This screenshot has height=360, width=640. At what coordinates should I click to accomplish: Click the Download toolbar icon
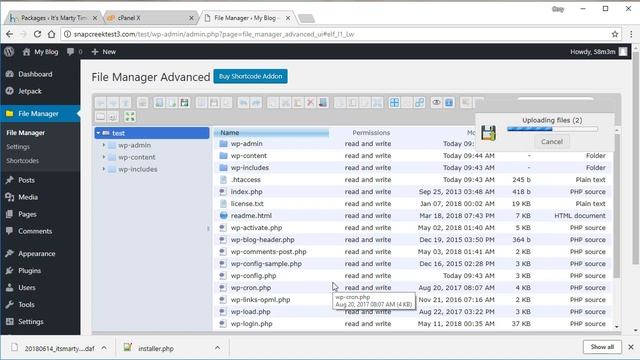(214, 102)
